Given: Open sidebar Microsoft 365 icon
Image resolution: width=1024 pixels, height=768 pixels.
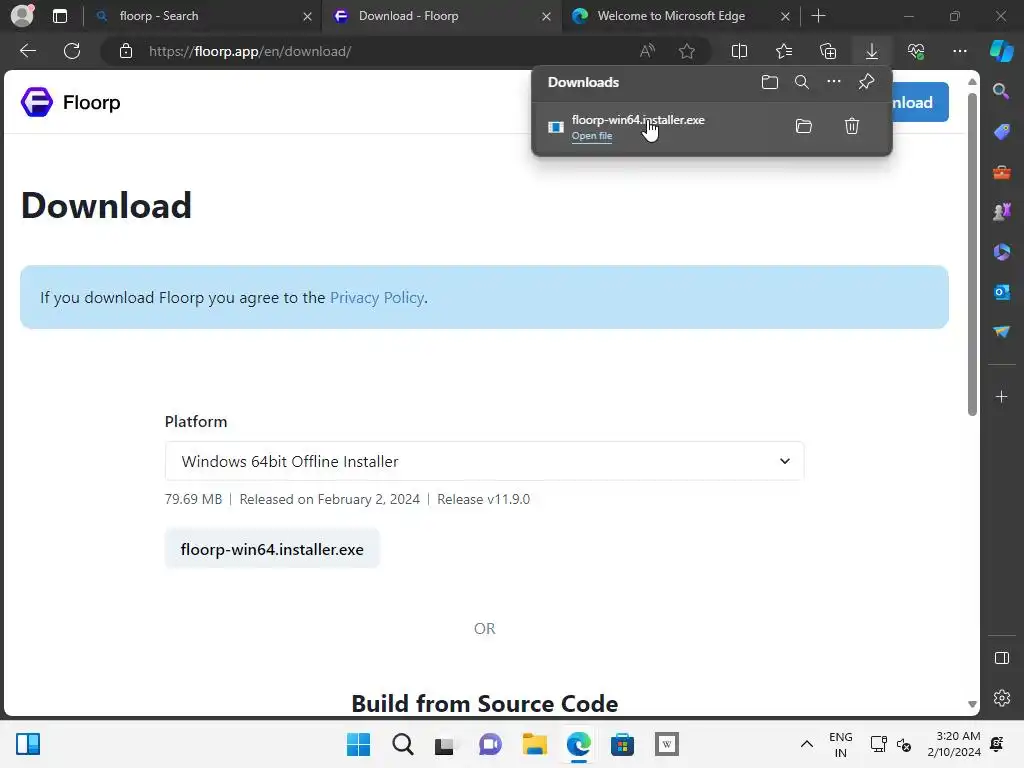Looking at the screenshot, I should tap(1000, 251).
